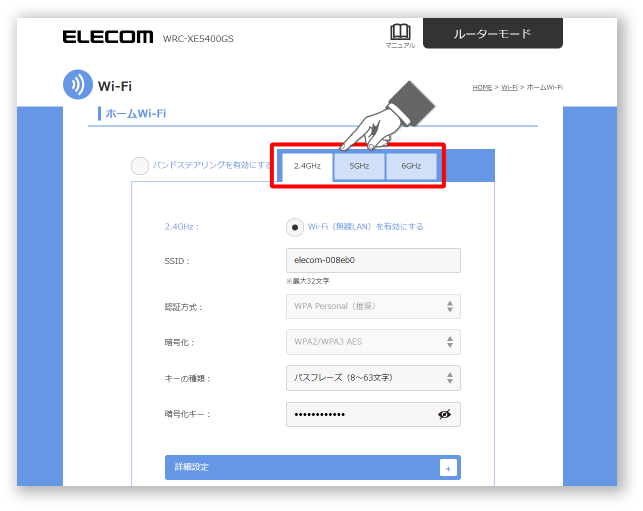Click the 暗号化キー password field
This screenshot has width=643, height=511.
coord(373,414)
